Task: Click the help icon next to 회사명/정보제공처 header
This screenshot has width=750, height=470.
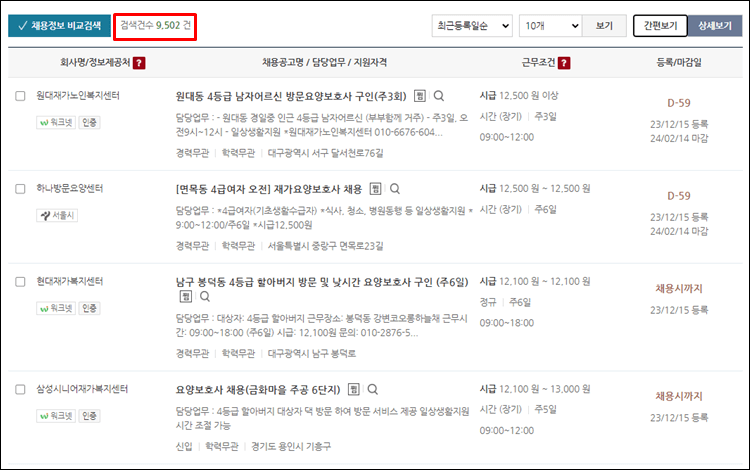Action: coord(139,64)
